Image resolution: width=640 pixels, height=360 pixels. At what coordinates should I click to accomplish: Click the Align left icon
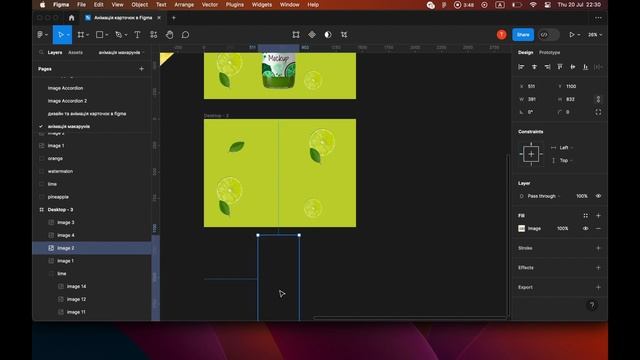point(521,67)
